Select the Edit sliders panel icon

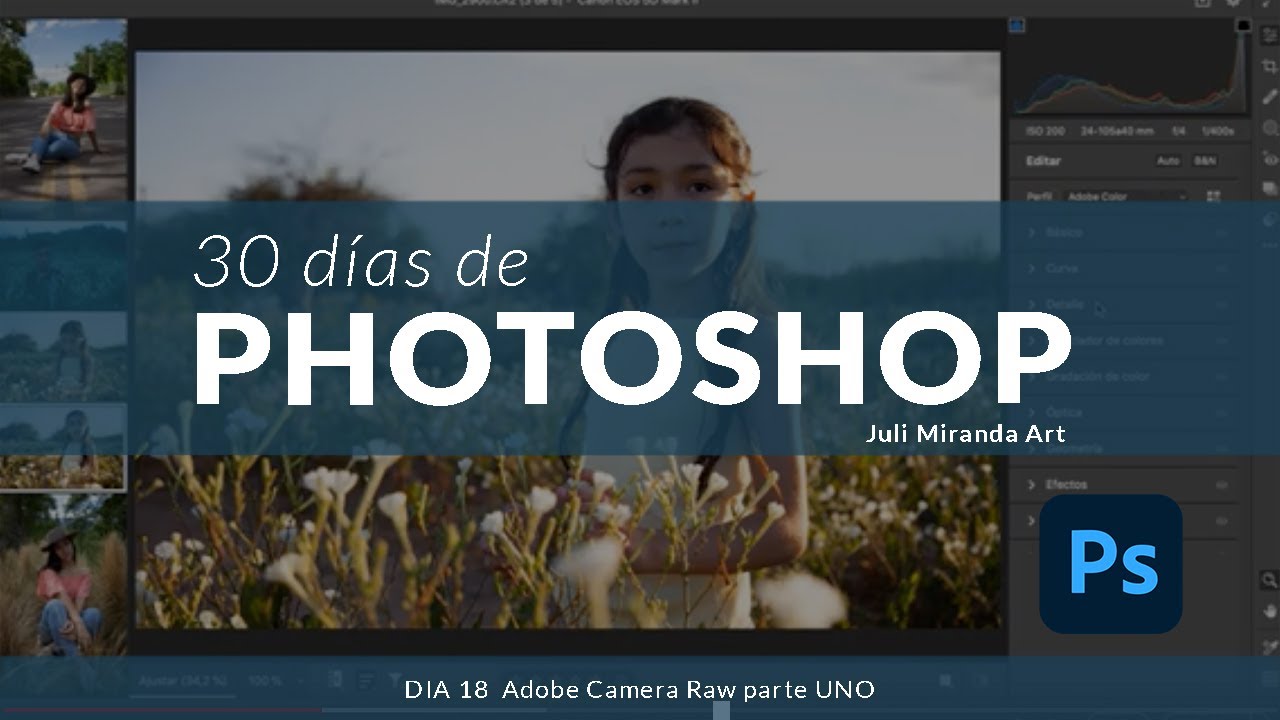pyautogui.click(x=1270, y=35)
